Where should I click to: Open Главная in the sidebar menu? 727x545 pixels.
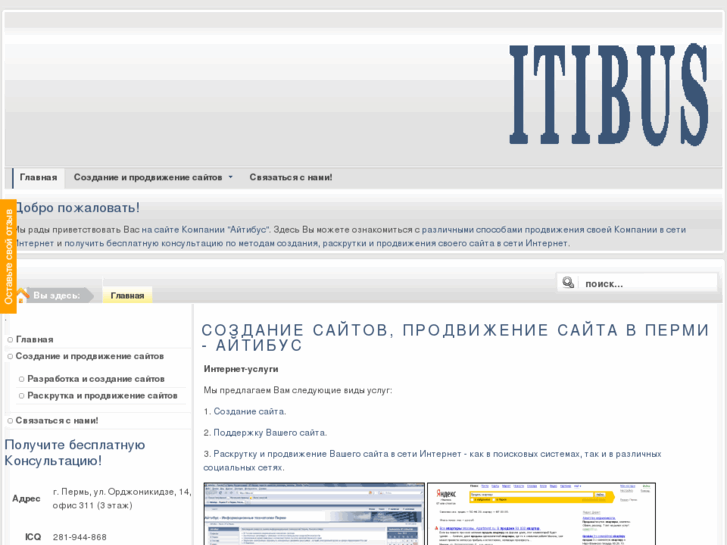pos(35,340)
